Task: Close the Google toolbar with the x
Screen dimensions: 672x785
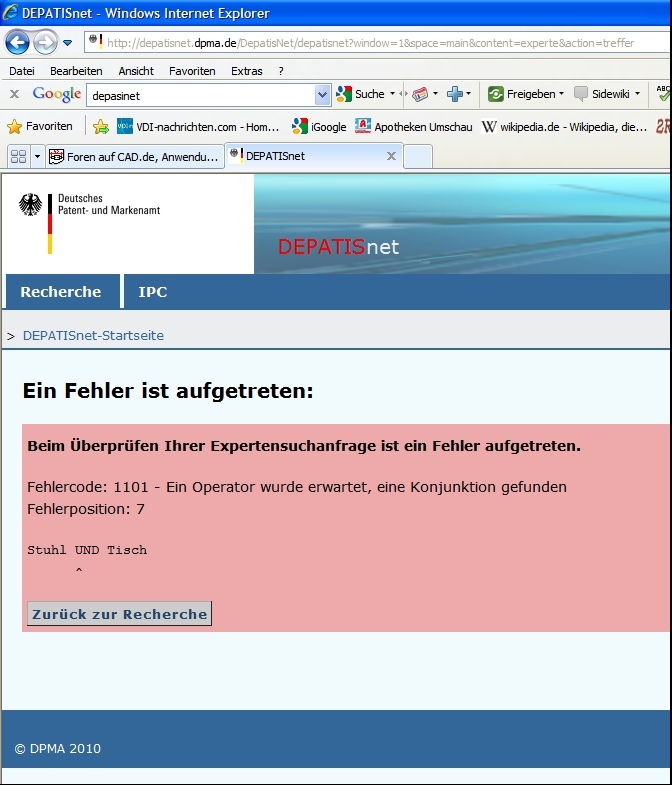Action: coord(15,94)
